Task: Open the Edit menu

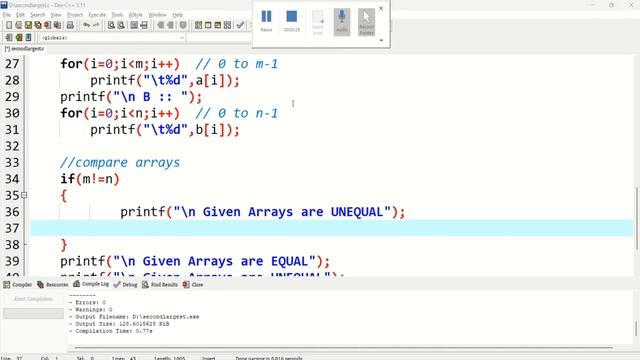Action: tap(20, 15)
